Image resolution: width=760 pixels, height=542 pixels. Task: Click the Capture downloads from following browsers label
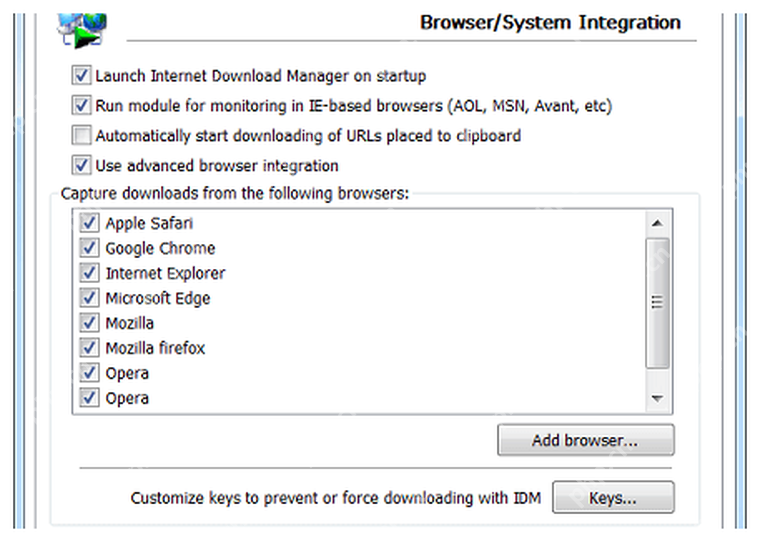pos(235,193)
